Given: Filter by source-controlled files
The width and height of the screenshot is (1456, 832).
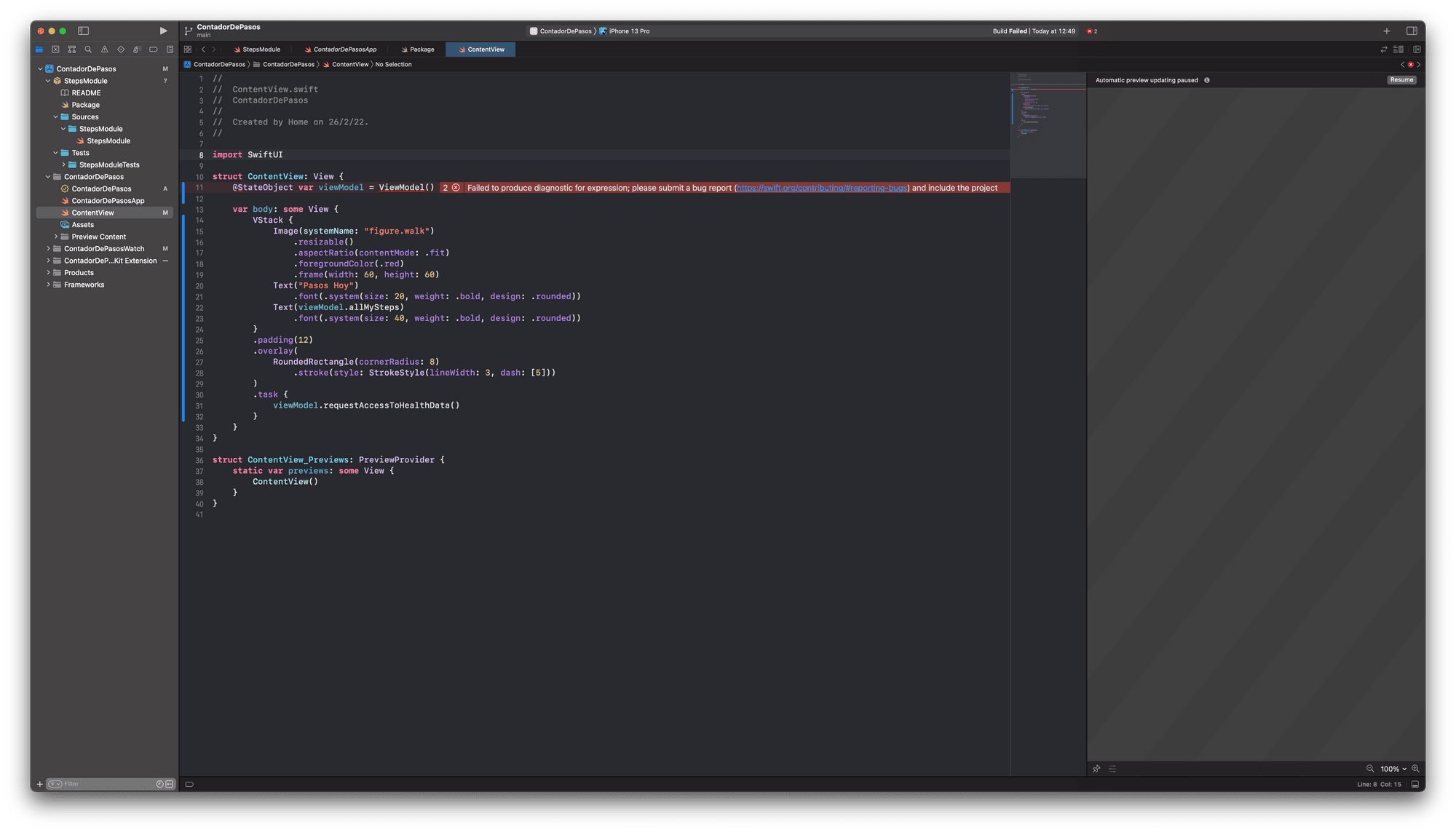Looking at the screenshot, I should coord(170,784).
